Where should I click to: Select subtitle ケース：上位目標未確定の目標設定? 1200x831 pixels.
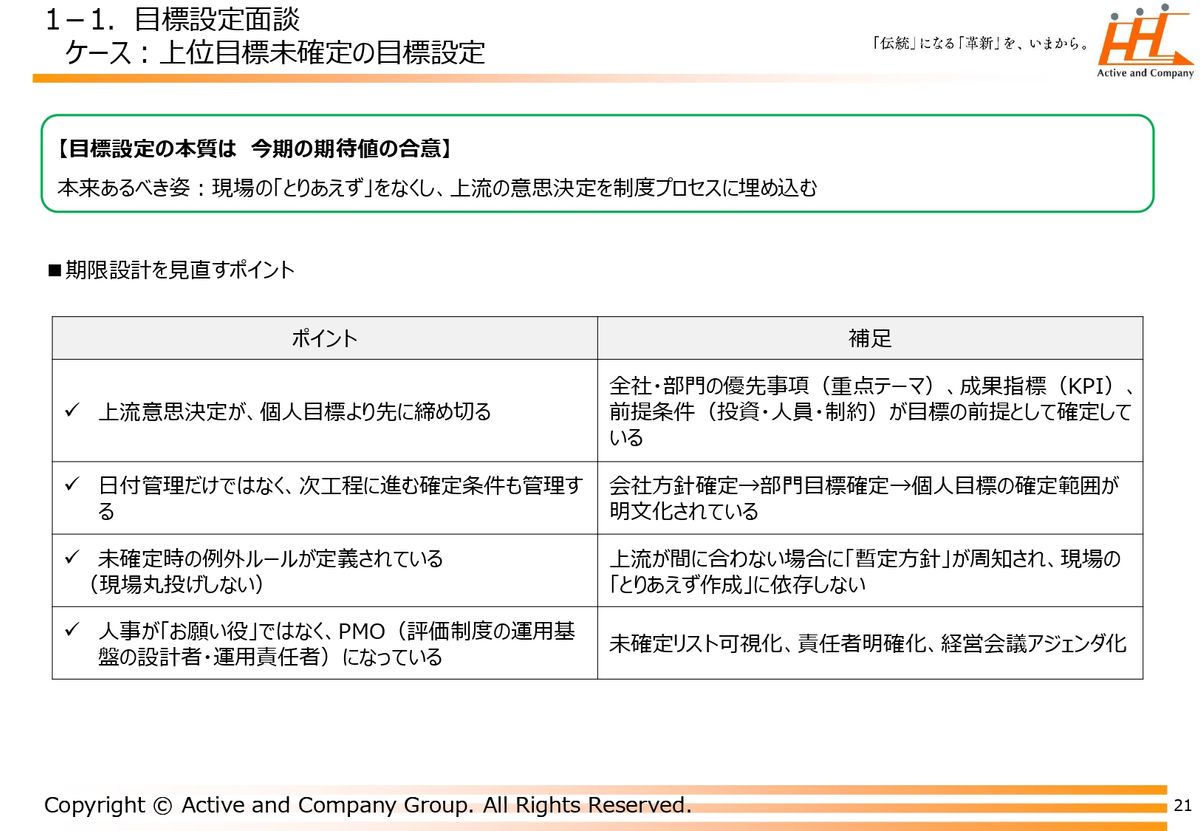click(x=275, y=52)
